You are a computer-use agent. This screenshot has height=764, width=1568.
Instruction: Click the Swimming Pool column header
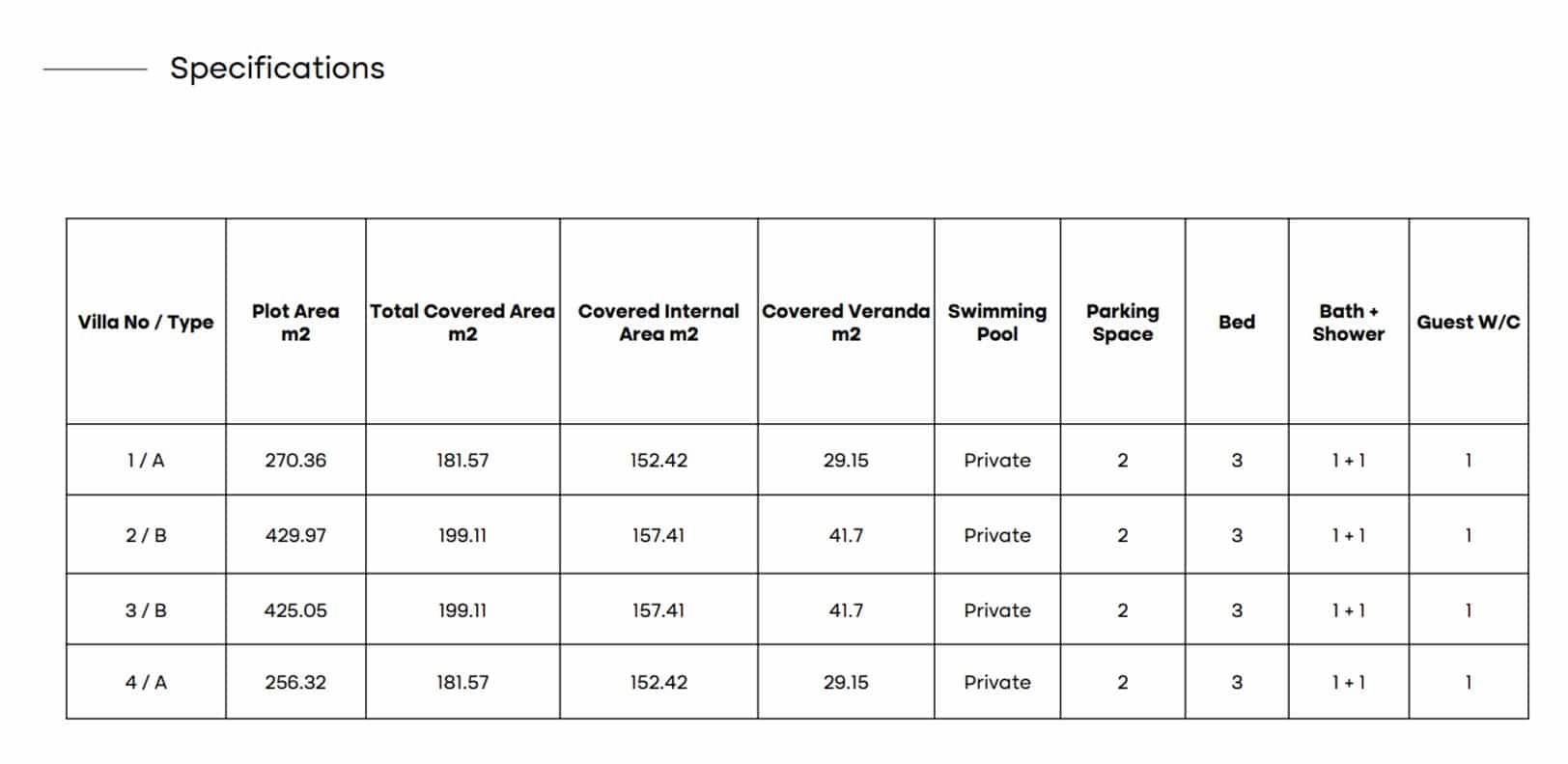click(997, 323)
